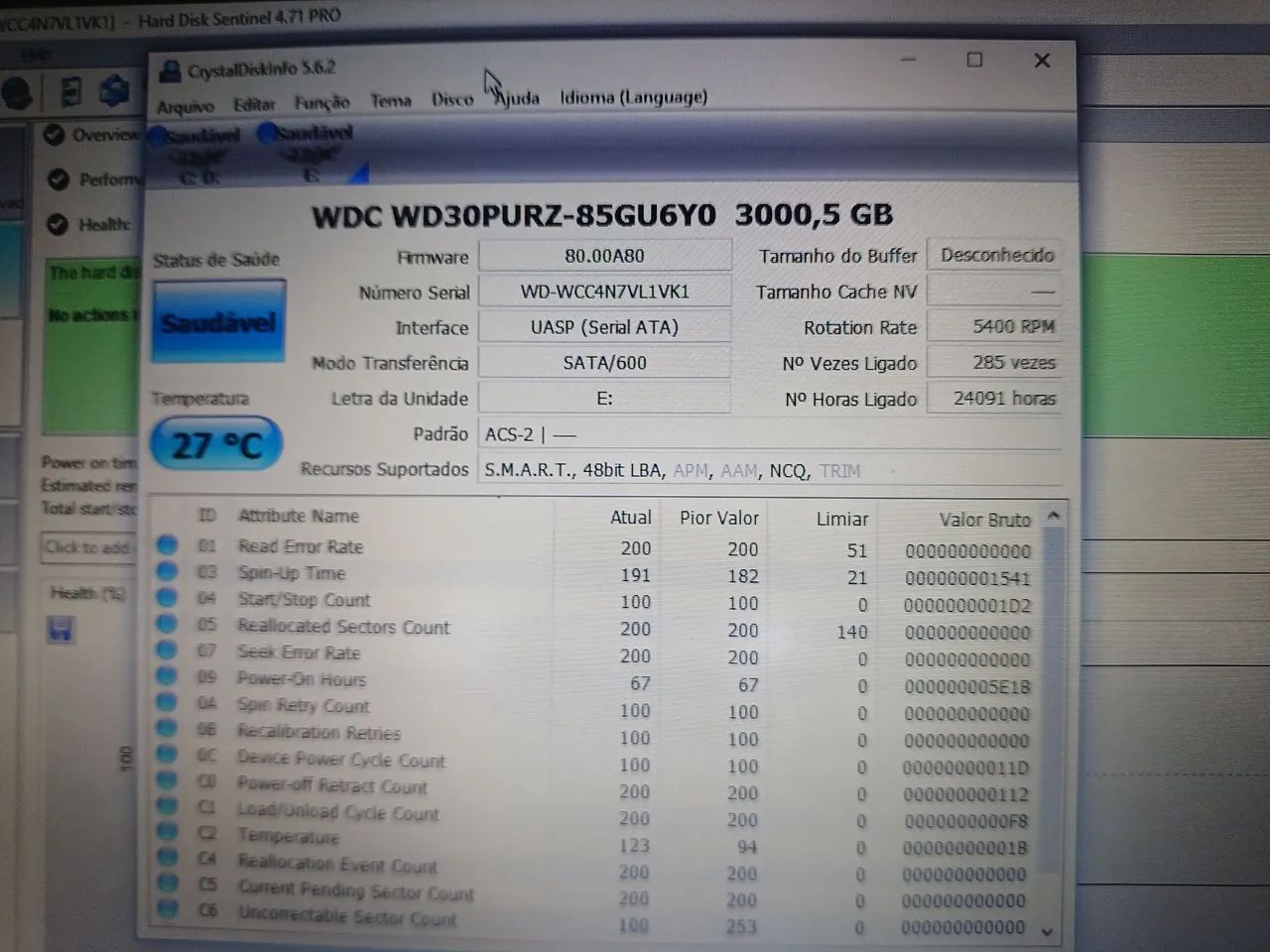Click the status dot for Uncorrectable Sector Count
1270x952 pixels.
point(167,907)
